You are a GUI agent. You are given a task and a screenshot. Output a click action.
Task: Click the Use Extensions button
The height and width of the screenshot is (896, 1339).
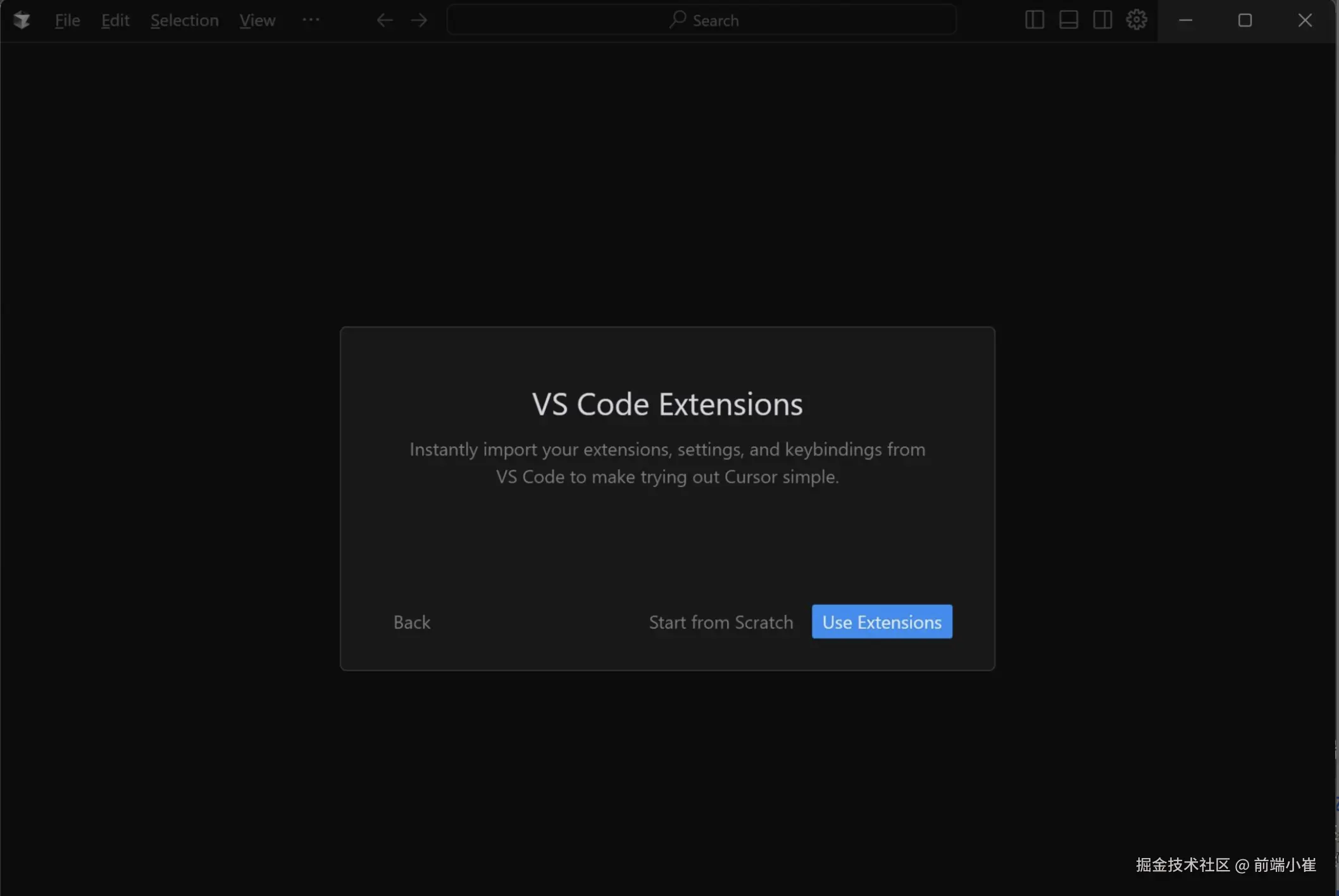881,622
